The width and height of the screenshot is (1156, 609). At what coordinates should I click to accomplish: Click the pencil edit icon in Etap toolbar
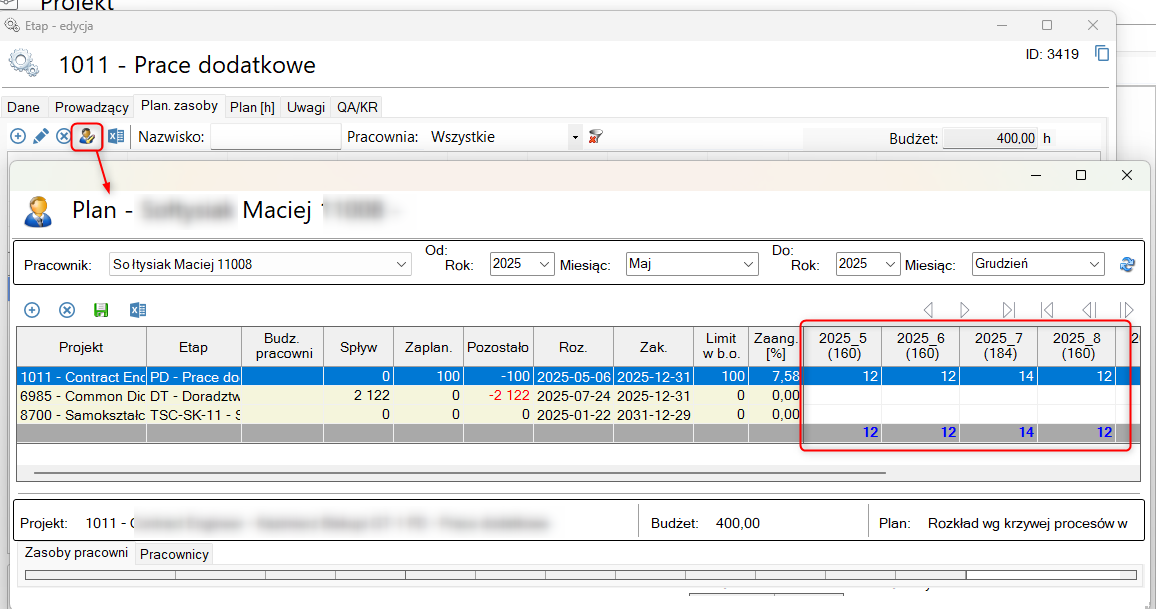click(41, 136)
